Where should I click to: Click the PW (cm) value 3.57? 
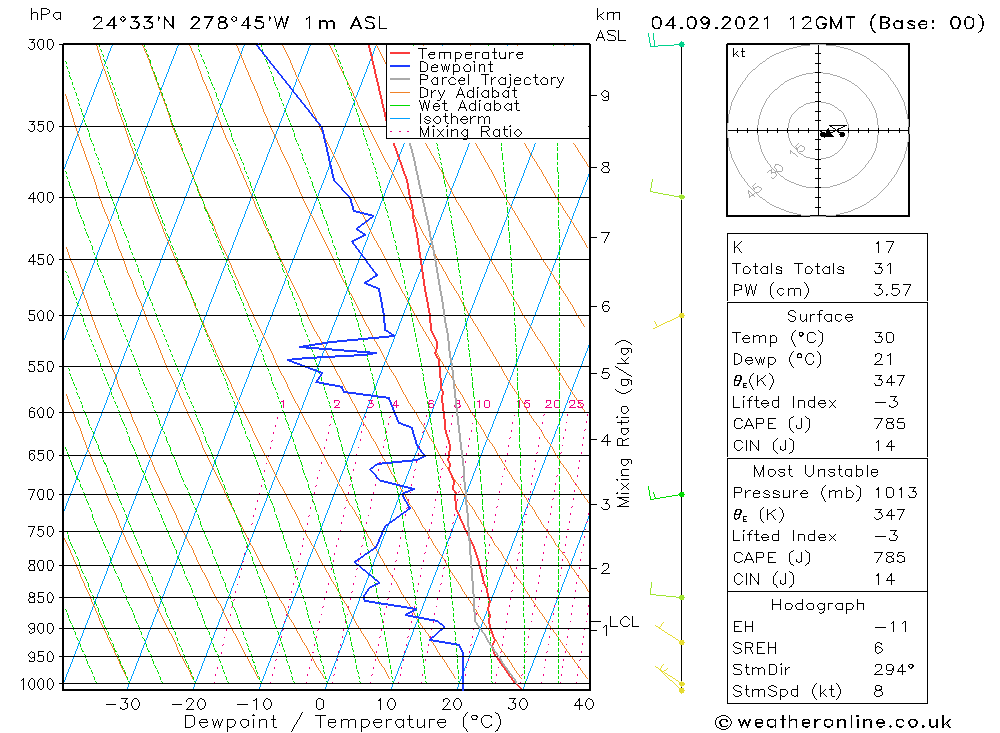(892, 290)
